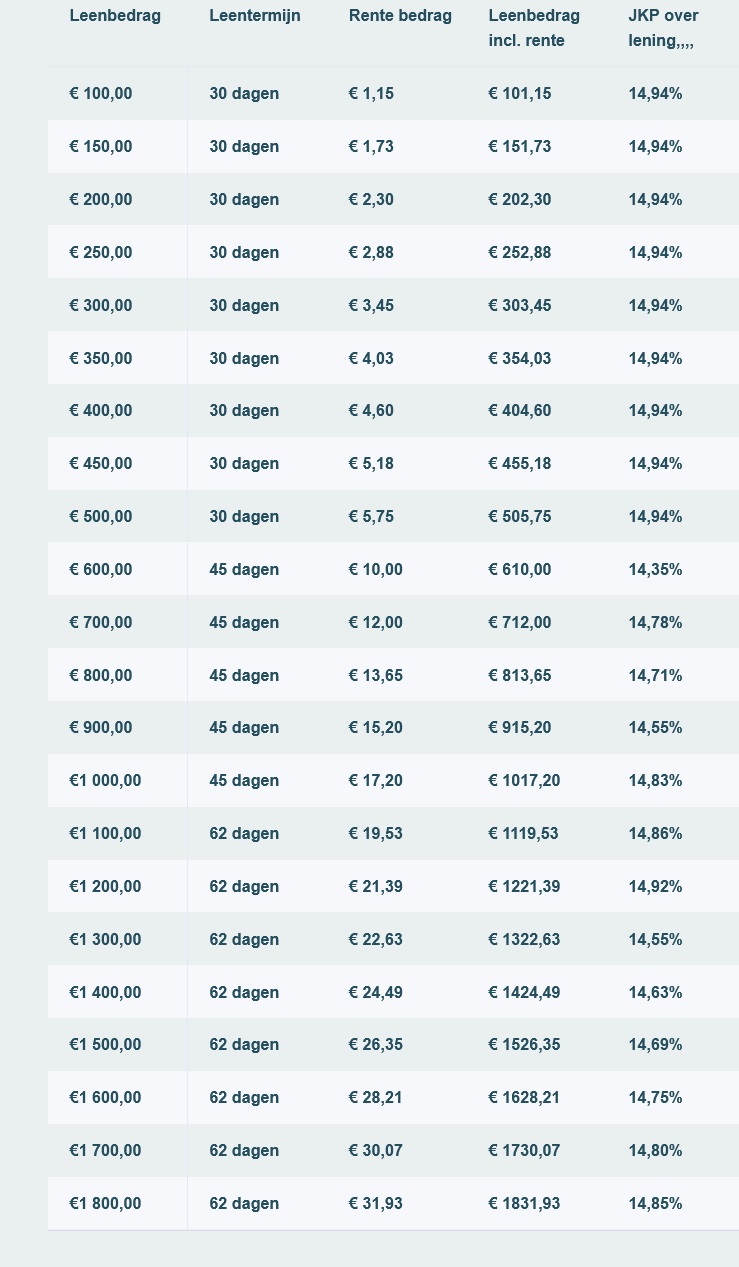Click the € 4,03 interest cell
The image size is (739, 1267).
(371, 358)
